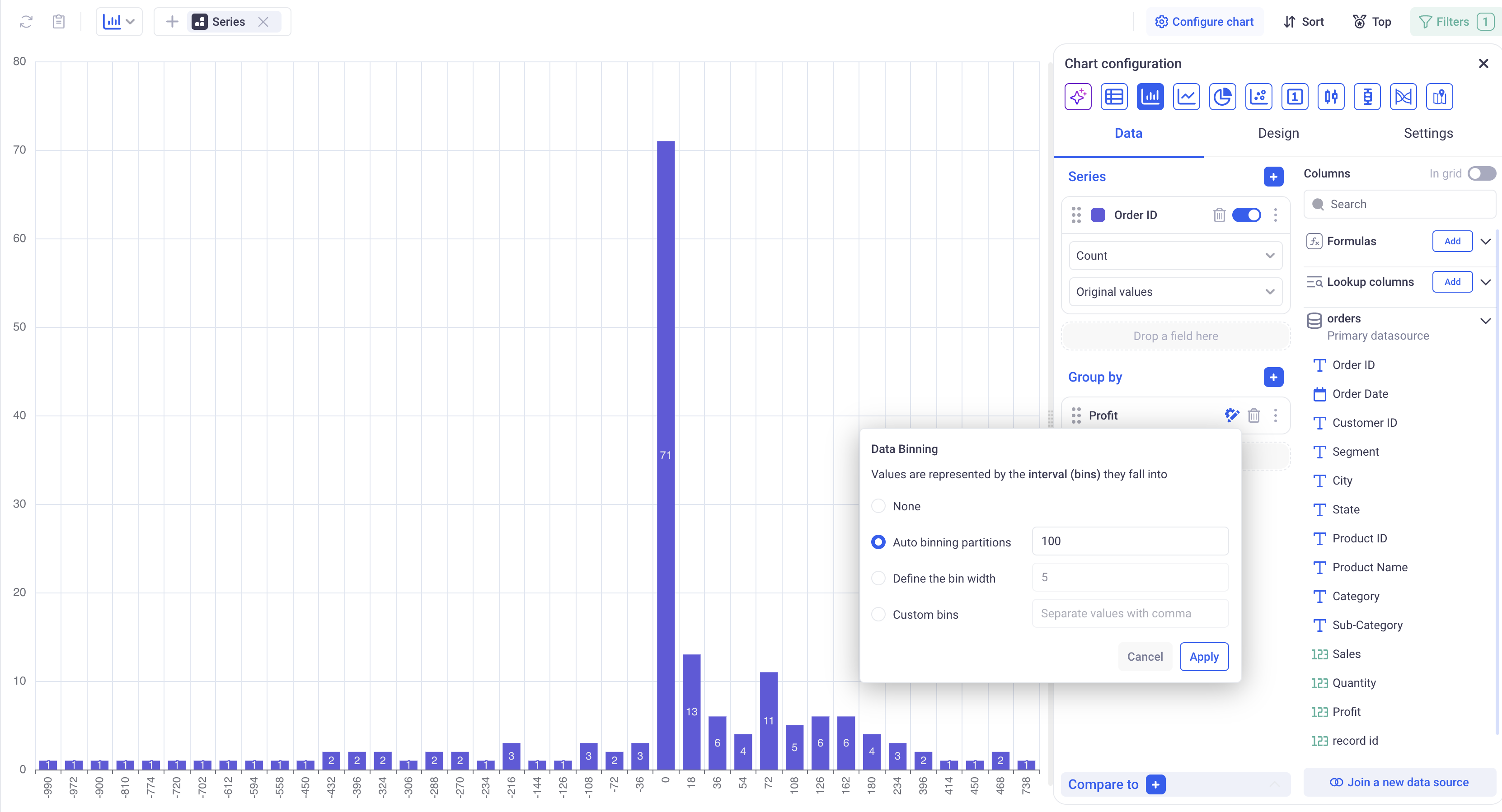Image resolution: width=1502 pixels, height=812 pixels.
Task: Enable the In grid toggle
Action: (x=1481, y=174)
